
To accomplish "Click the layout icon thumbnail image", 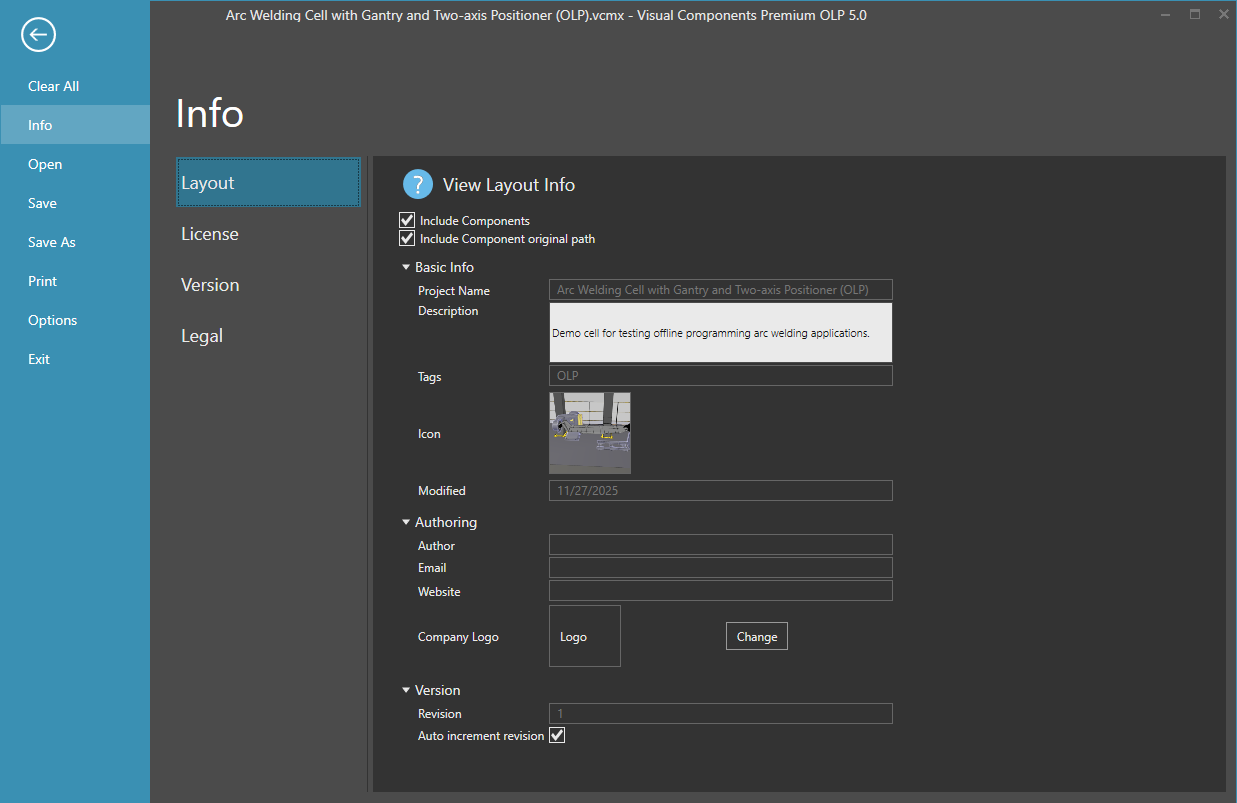I will coord(589,433).
